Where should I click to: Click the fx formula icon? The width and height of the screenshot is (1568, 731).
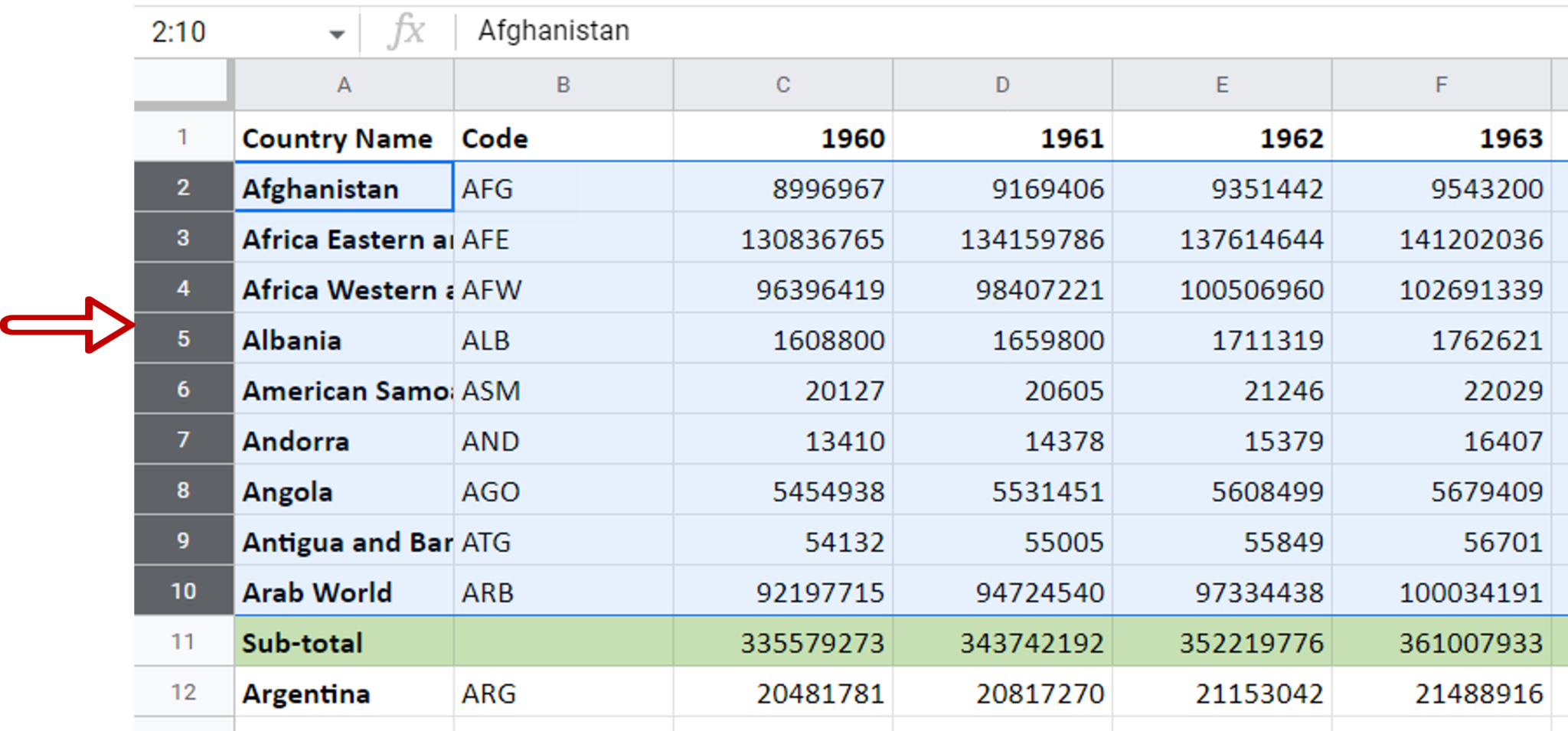[x=408, y=31]
